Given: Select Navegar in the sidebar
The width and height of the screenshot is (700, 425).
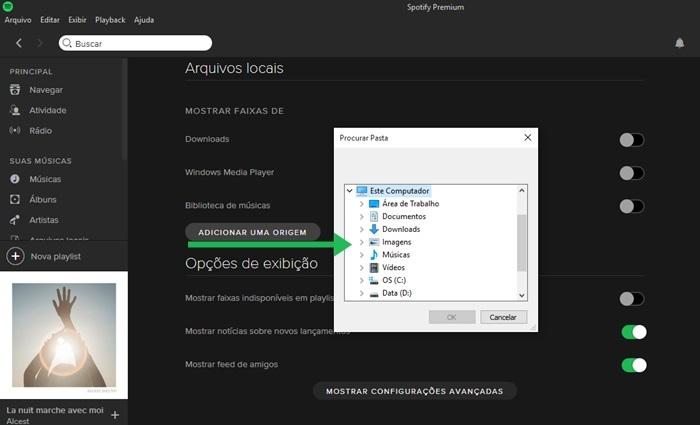Looking at the screenshot, I should point(46,90).
